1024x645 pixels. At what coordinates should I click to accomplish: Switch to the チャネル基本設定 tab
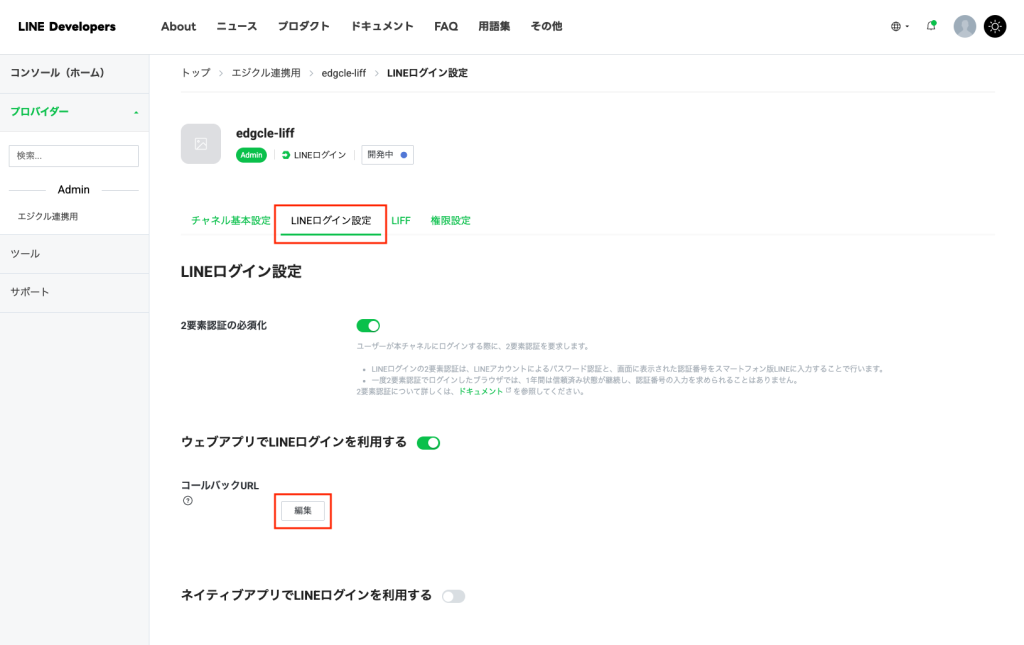(x=231, y=221)
